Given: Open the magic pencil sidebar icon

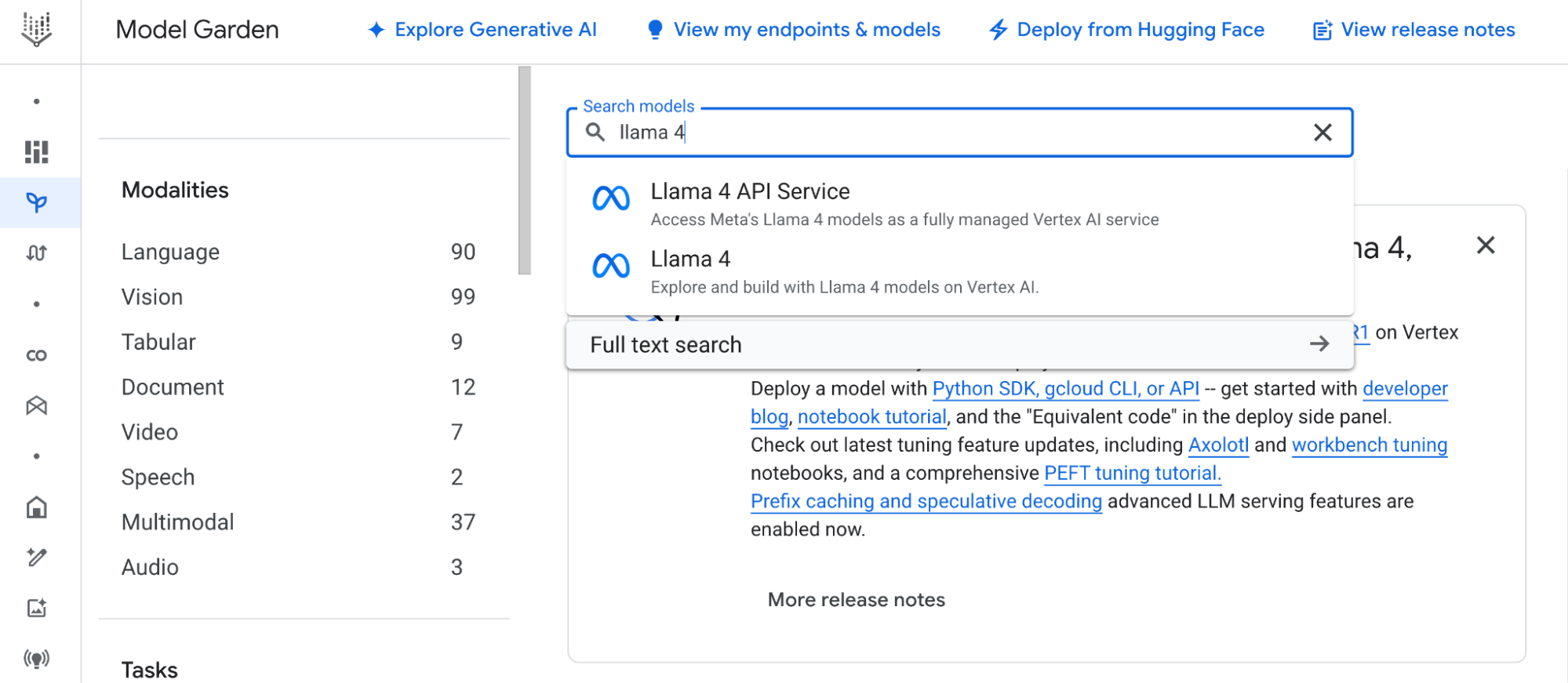Looking at the screenshot, I should click(36, 558).
